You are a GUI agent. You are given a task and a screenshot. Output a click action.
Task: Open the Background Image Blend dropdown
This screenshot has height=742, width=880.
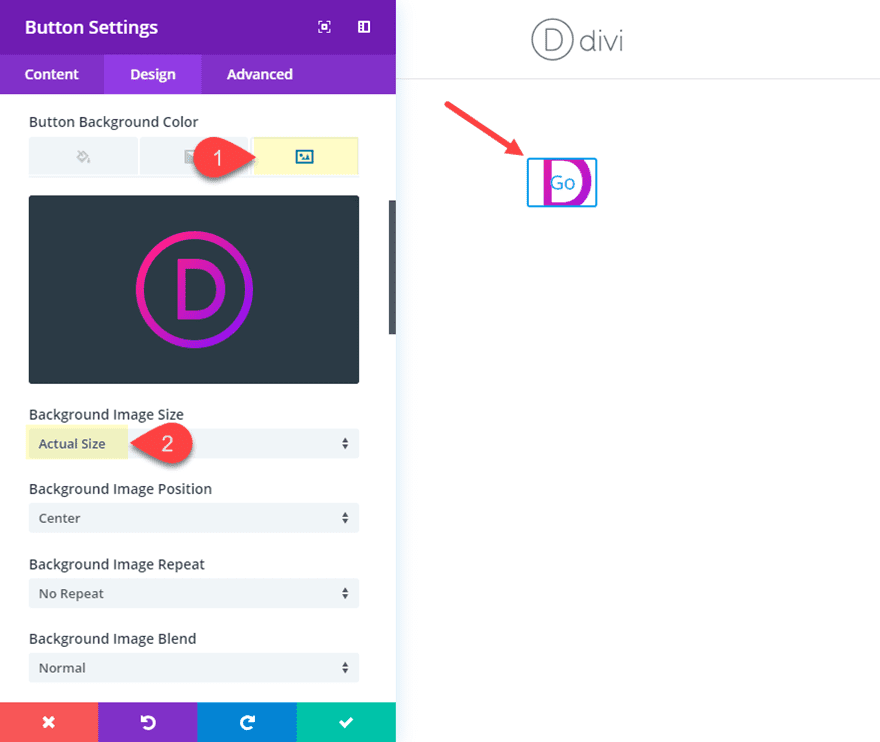[x=193, y=667]
